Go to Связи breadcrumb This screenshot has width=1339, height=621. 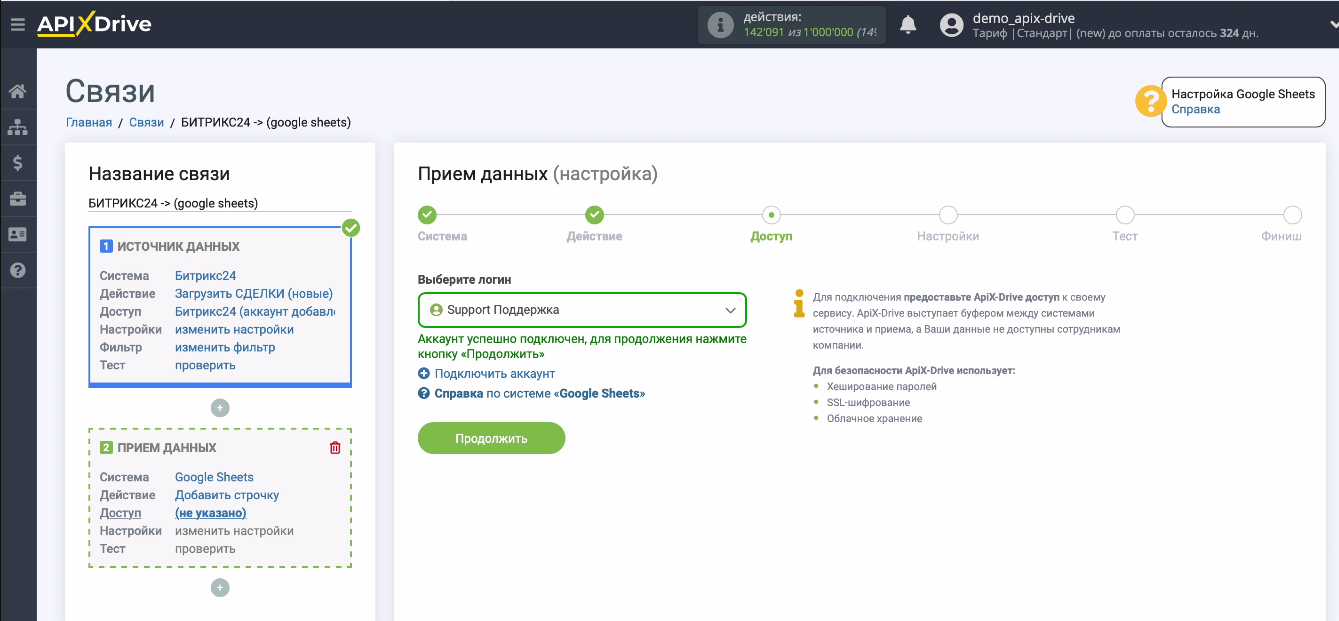(x=146, y=123)
